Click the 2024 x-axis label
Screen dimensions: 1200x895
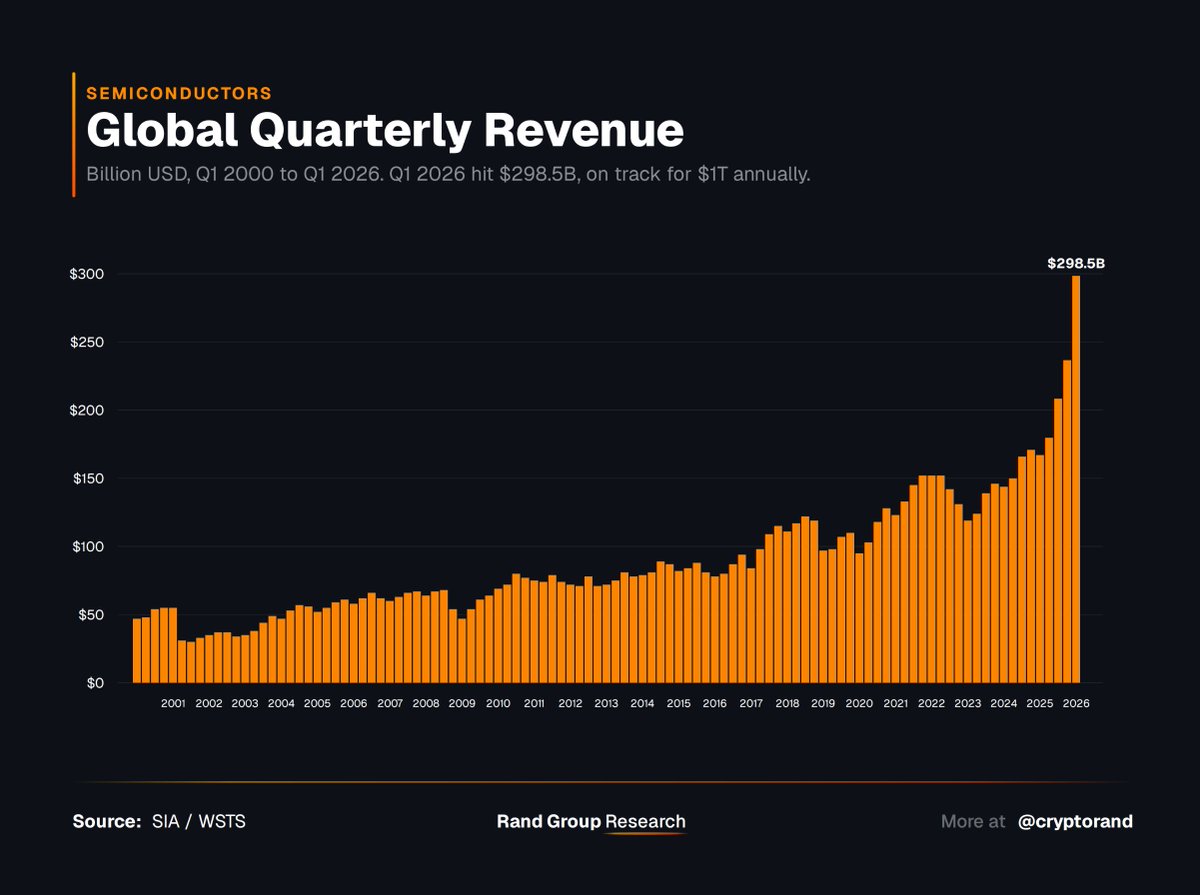[x=1003, y=703]
